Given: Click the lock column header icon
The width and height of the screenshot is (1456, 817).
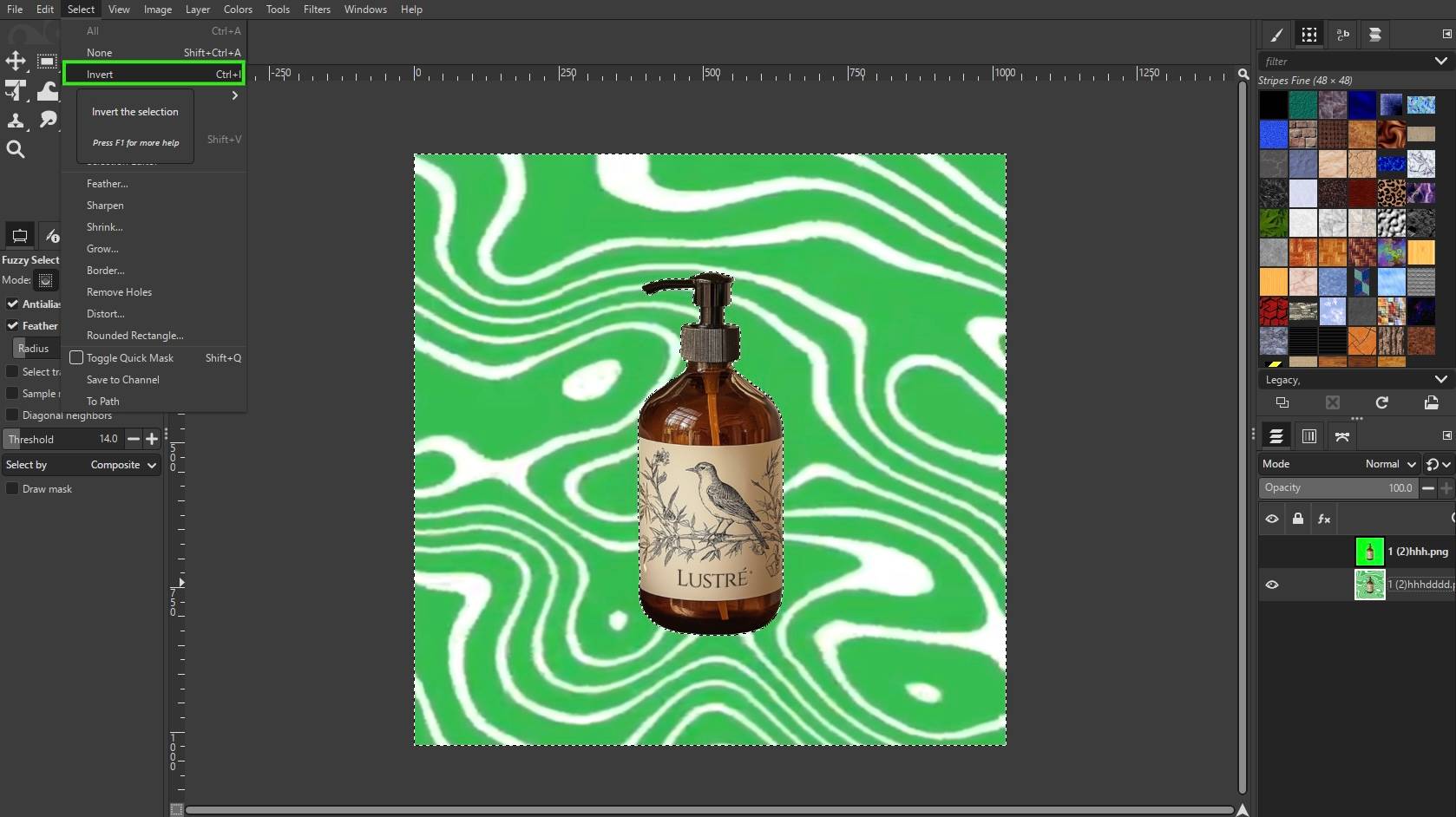Looking at the screenshot, I should pos(1298,519).
